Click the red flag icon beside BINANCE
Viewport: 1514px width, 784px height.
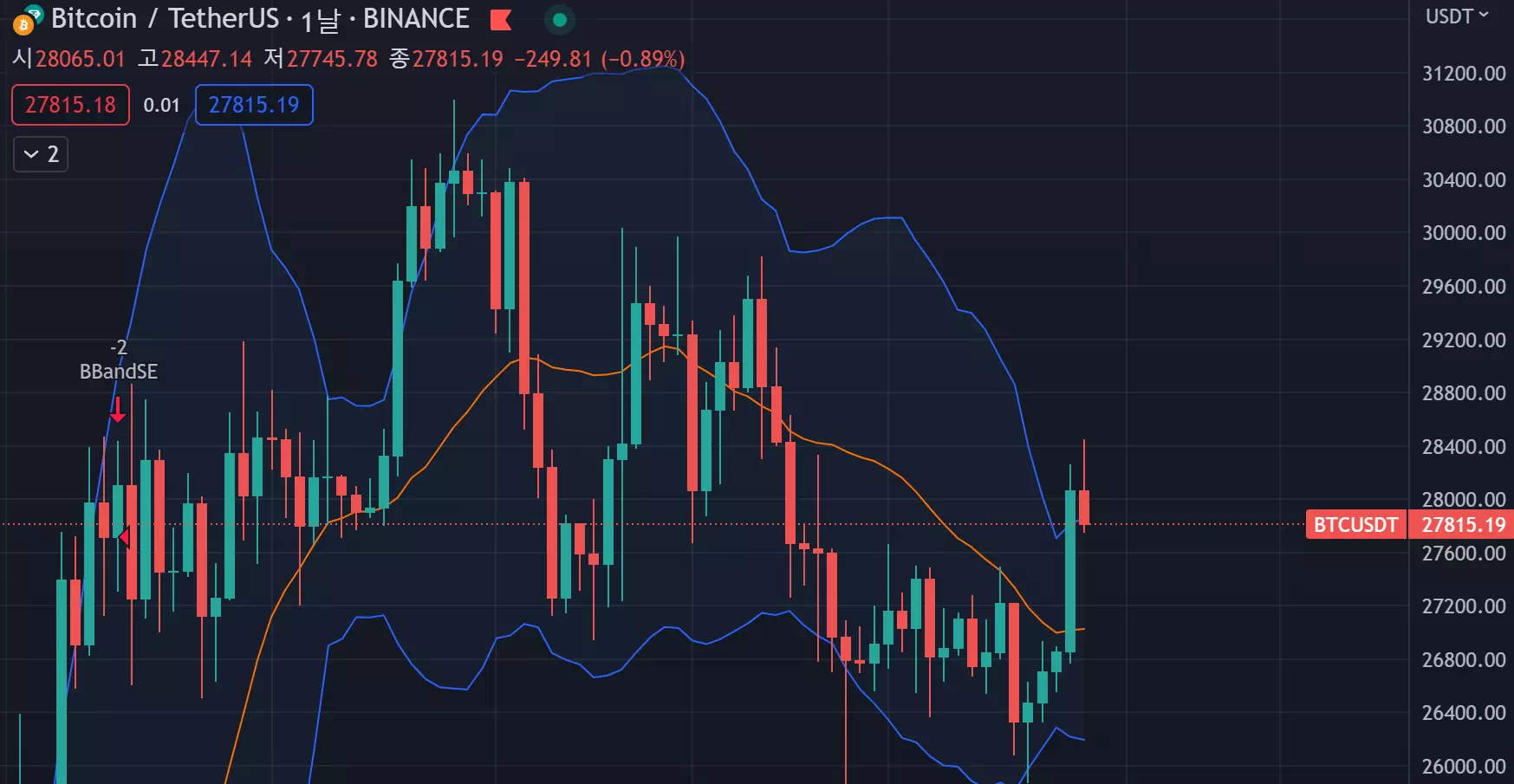pyautogui.click(x=501, y=19)
